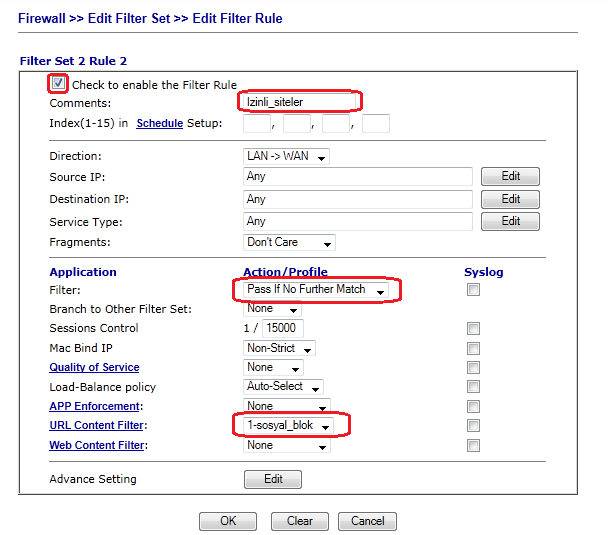Image resolution: width=608 pixels, height=535 pixels.
Task: Open the Mac Bind IP Non-Strict dropdown
Action: coord(280,348)
